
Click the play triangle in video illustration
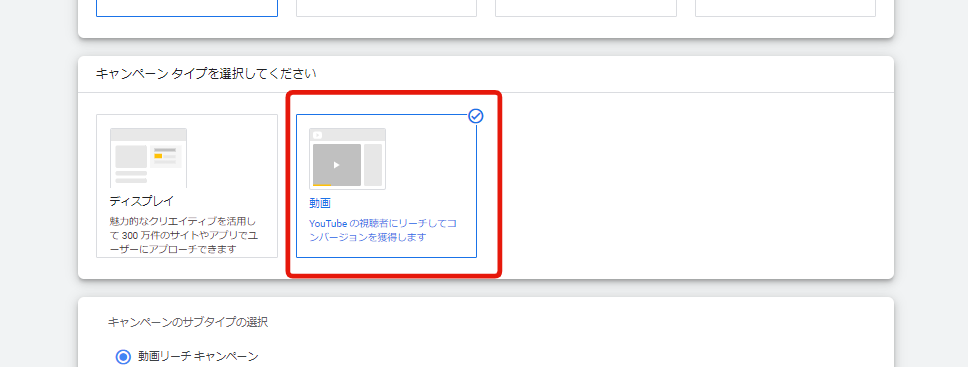(x=336, y=165)
